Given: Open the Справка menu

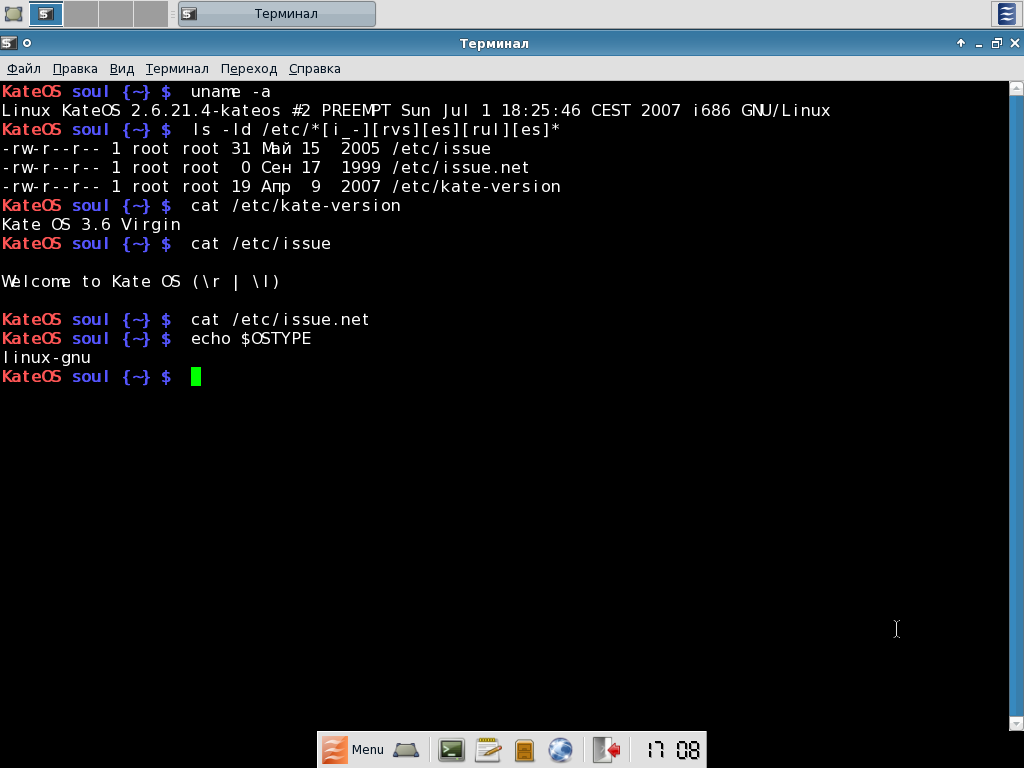Looking at the screenshot, I should [315, 69].
